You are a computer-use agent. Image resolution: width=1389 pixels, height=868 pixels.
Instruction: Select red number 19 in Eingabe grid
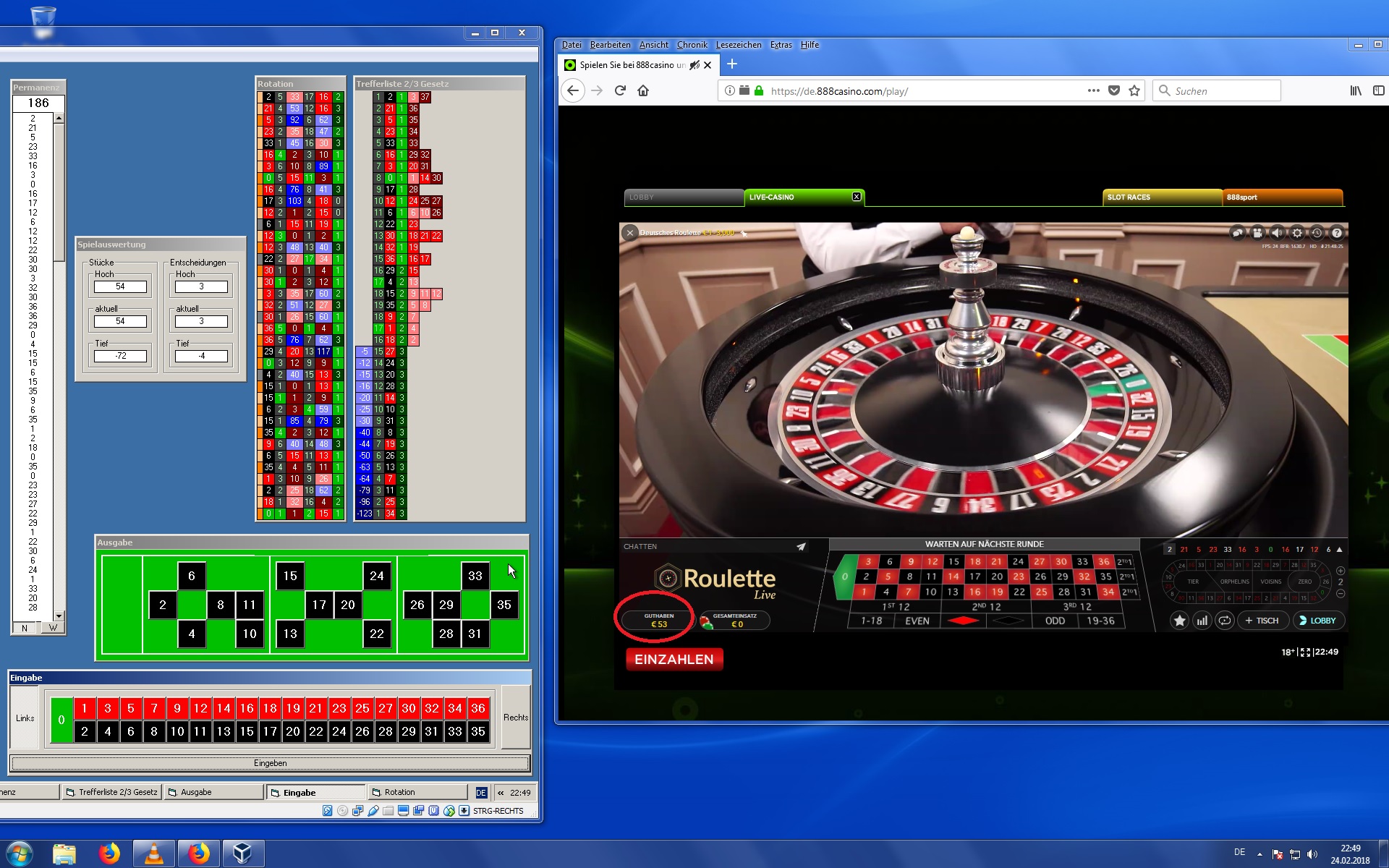tap(293, 708)
